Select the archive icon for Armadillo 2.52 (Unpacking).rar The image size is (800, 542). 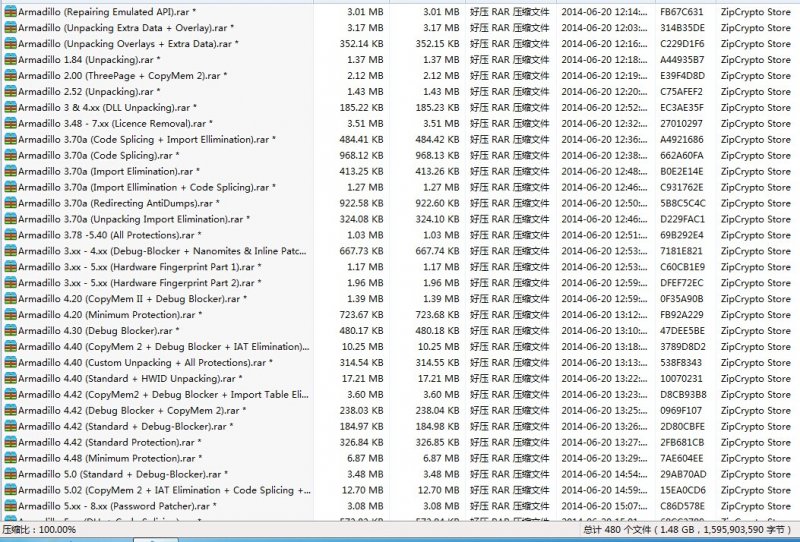coord(10,91)
